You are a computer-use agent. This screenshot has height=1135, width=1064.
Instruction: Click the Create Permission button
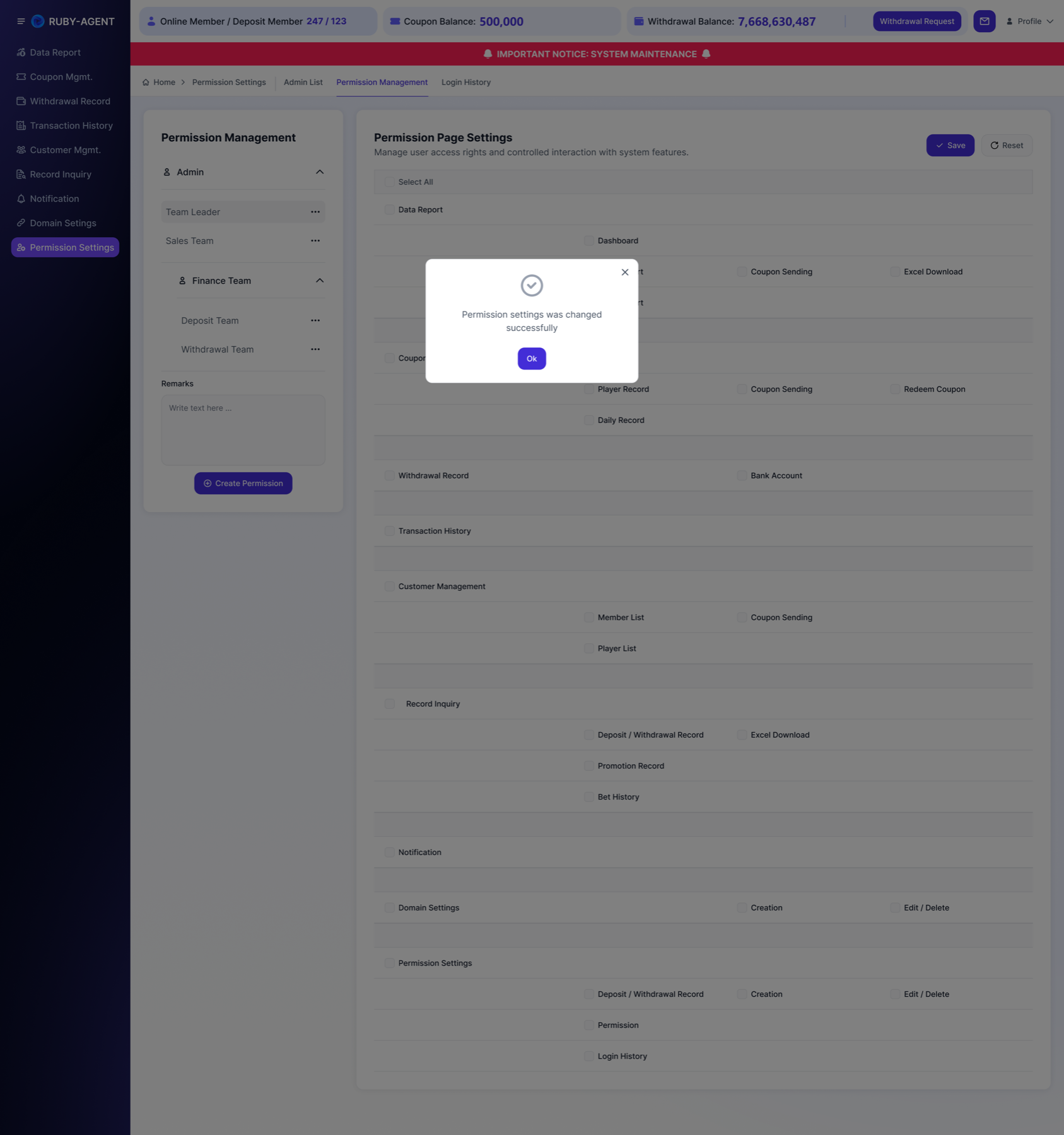(243, 484)
